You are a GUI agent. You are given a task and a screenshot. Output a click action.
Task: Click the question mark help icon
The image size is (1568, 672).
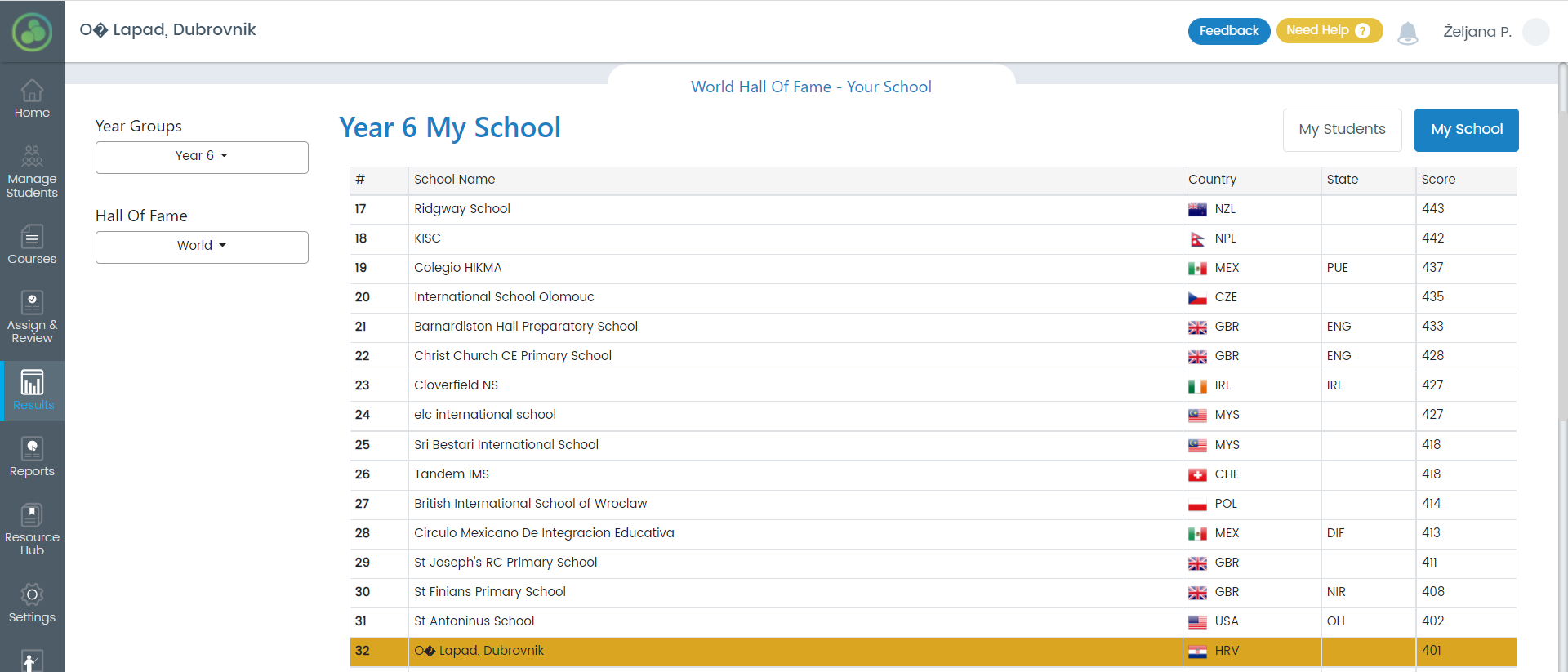tap(1362, 31)
